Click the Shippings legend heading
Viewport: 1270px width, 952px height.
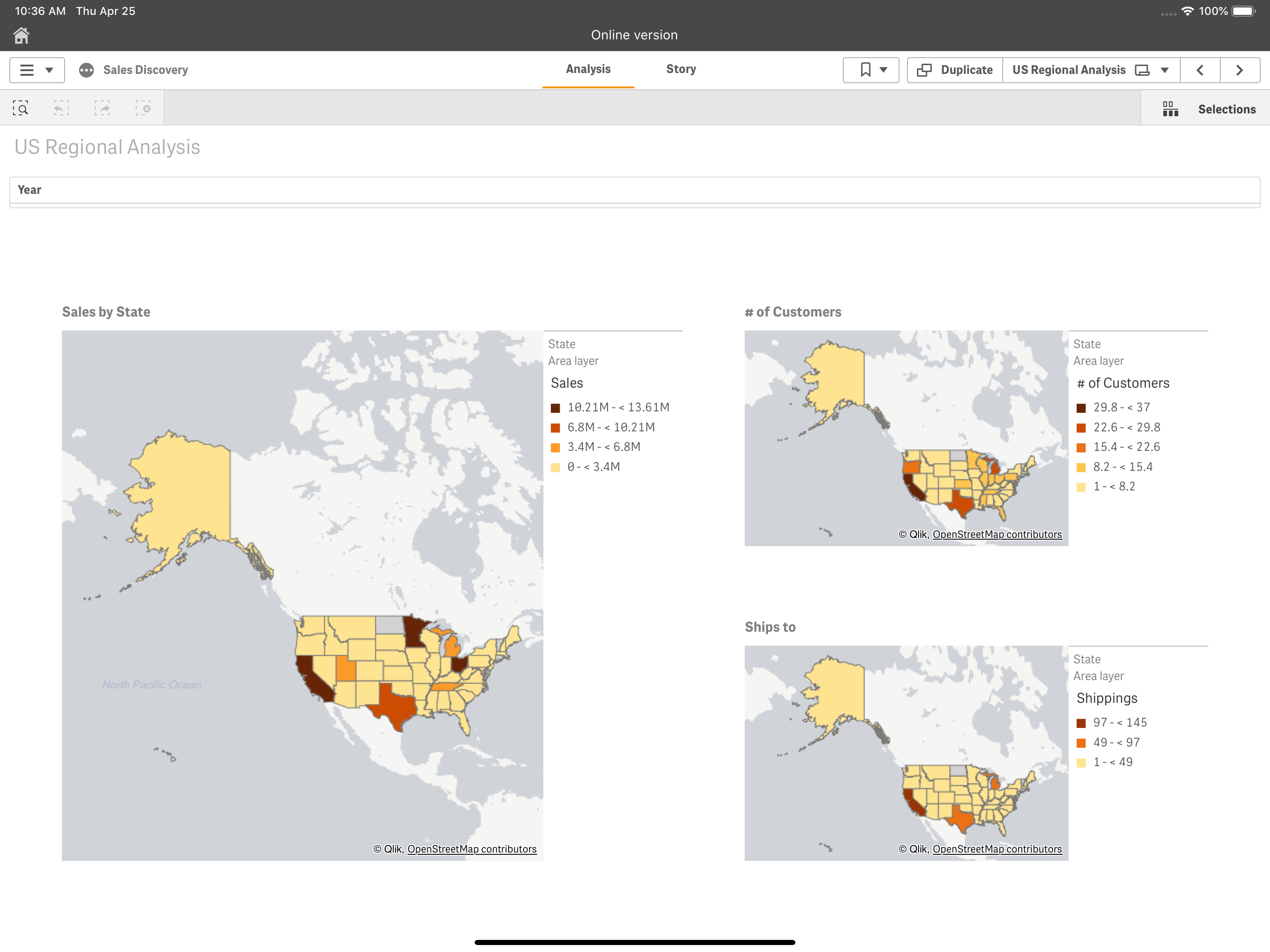tap(1107, 698)
